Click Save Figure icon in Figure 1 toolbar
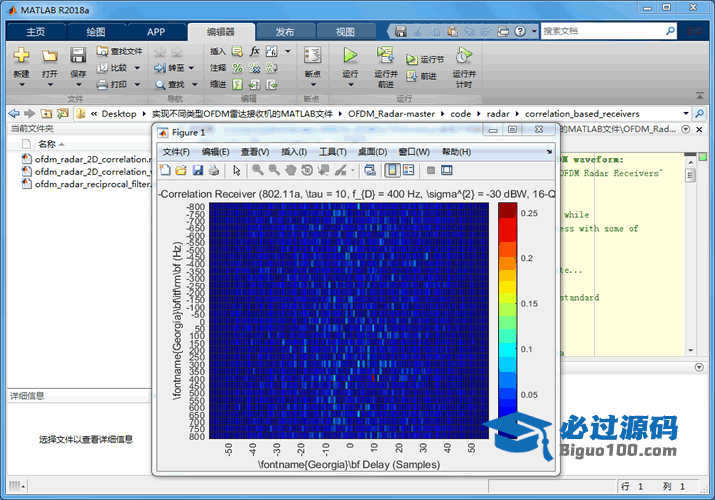 (x=197, y=170)
